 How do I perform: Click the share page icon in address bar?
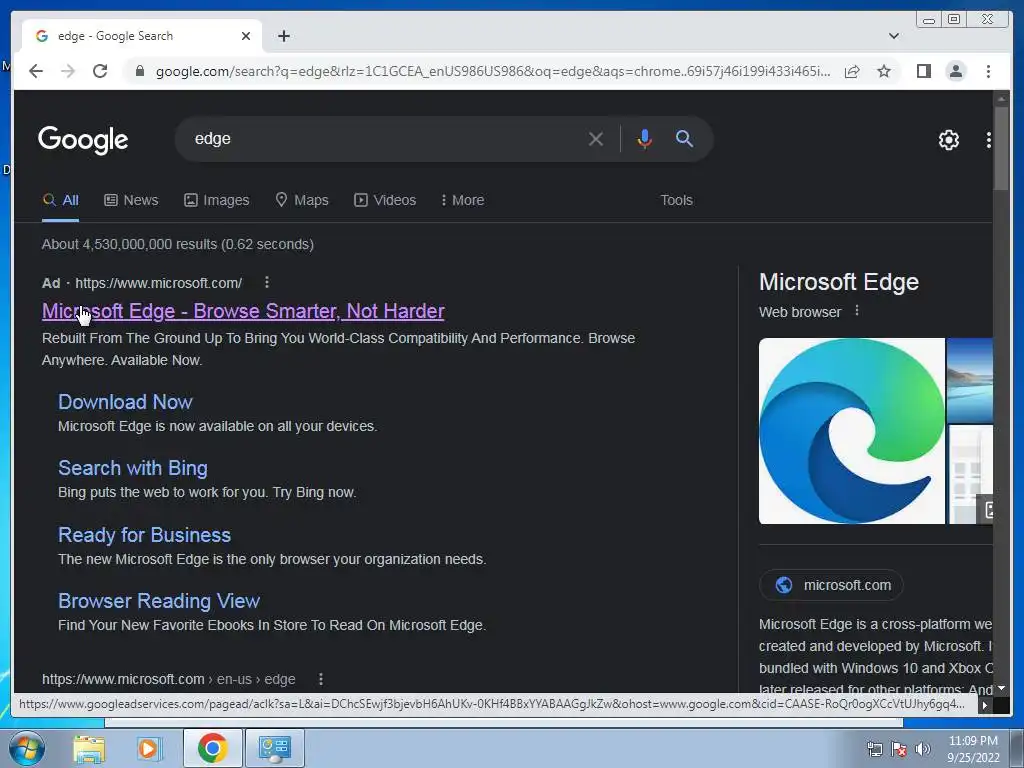[852, 71]
